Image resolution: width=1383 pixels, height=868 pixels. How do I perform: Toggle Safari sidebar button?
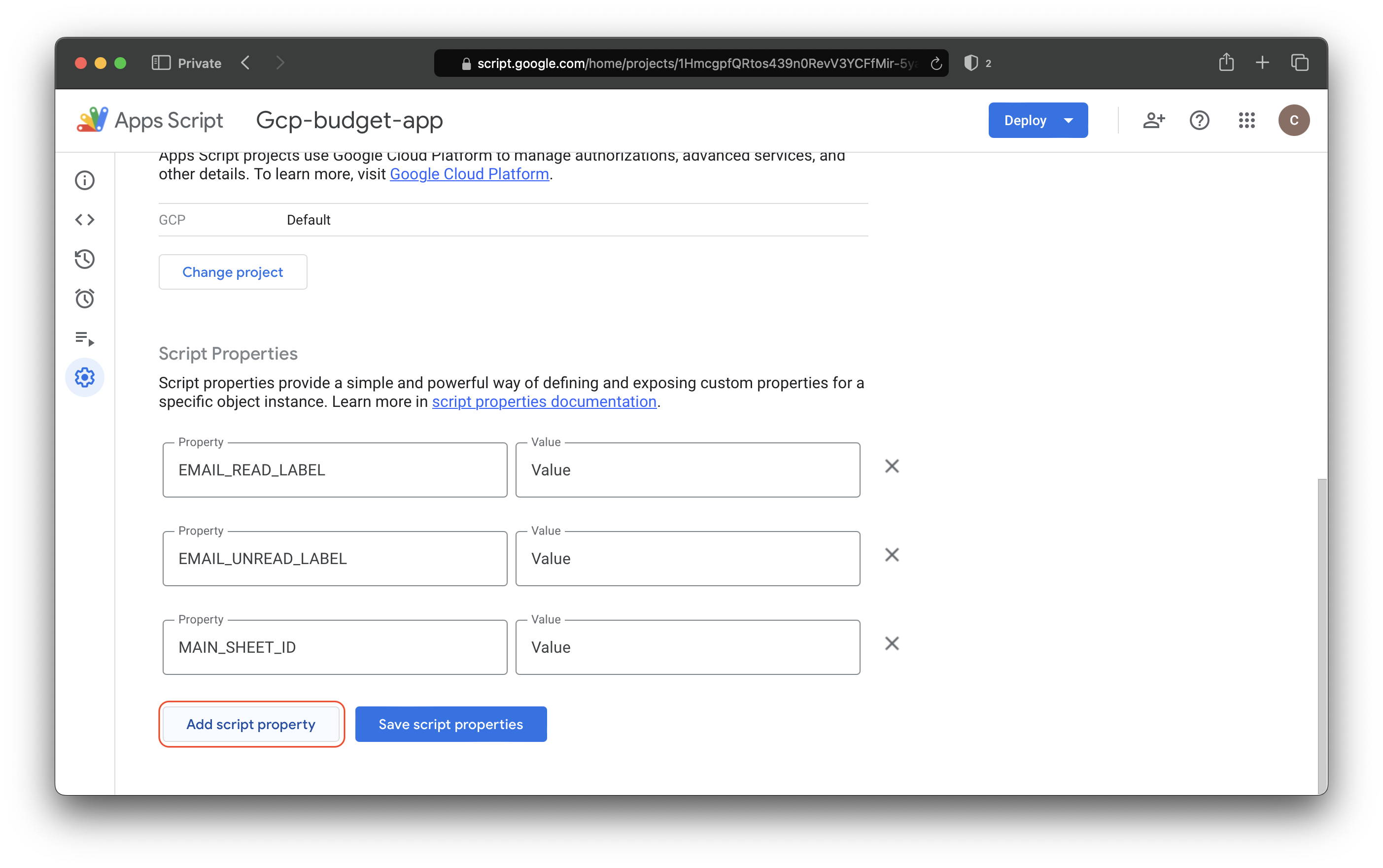pos(161,63)
